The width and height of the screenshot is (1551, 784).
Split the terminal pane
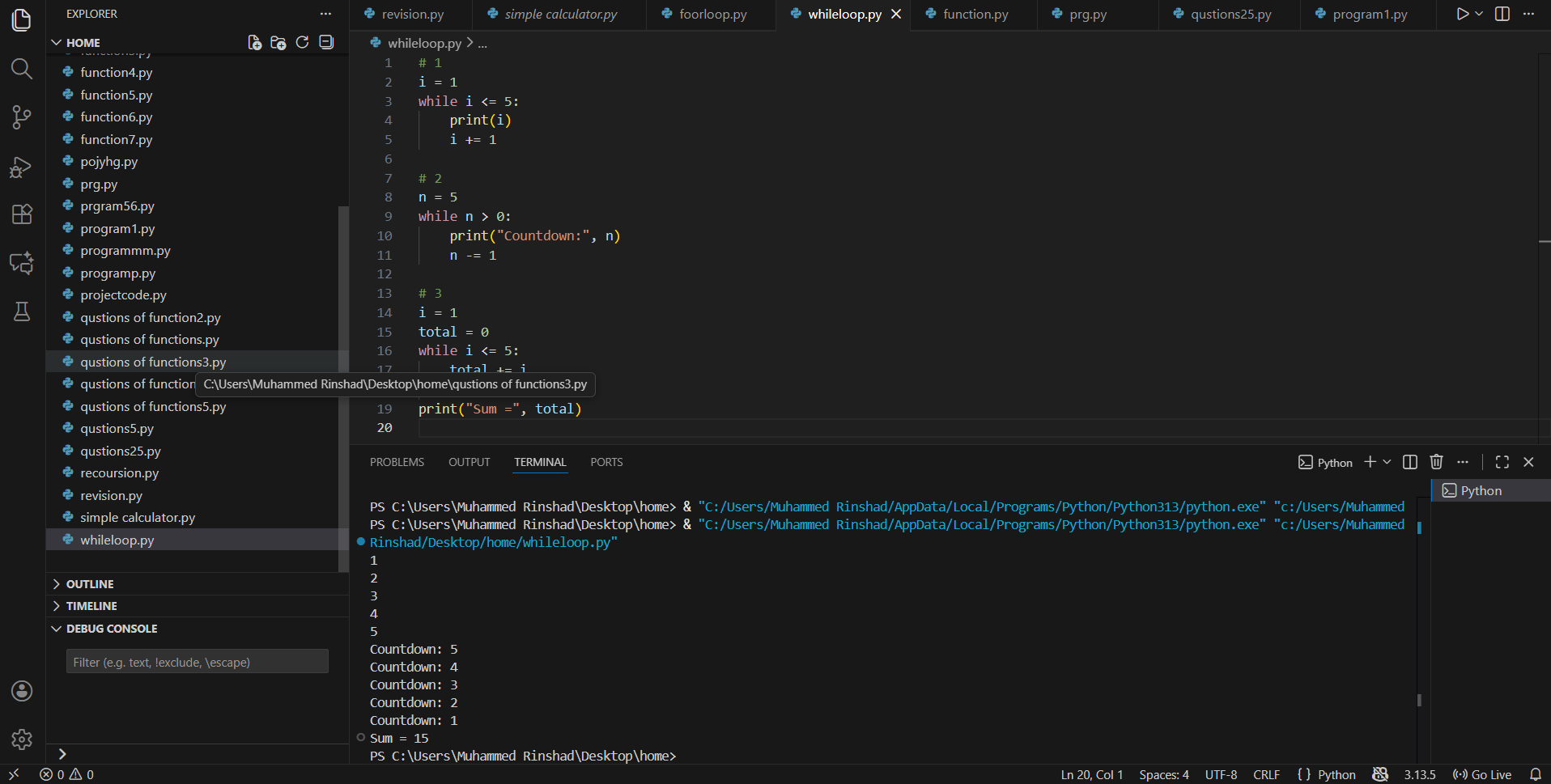coord(1409,462)
